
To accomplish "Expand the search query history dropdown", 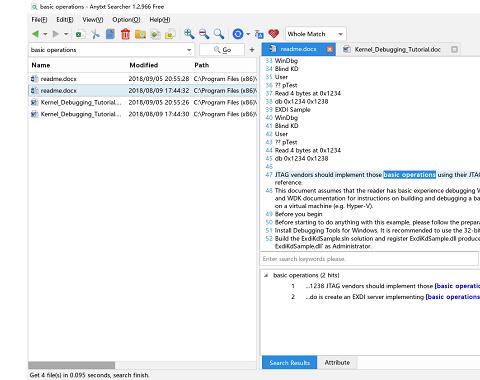I will (189, 50).
